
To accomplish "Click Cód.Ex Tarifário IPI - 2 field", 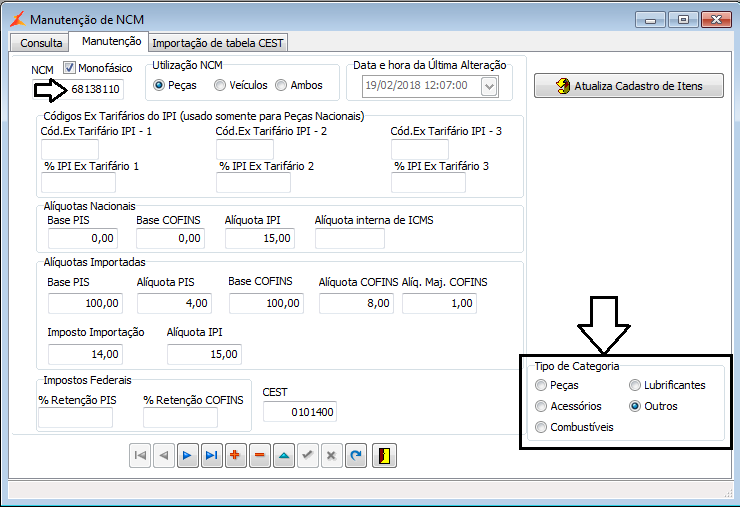I will [245, 150].
